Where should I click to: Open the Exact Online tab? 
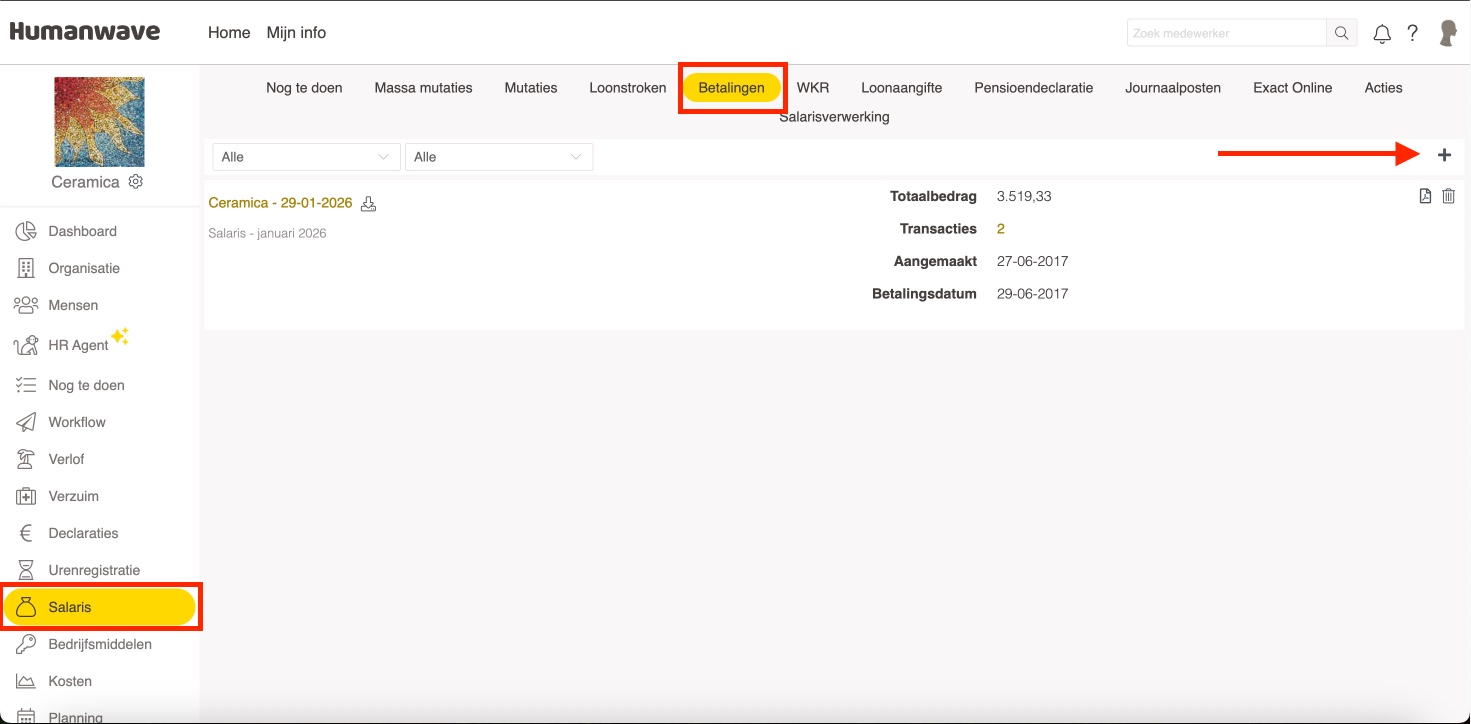click(1293, 88)
